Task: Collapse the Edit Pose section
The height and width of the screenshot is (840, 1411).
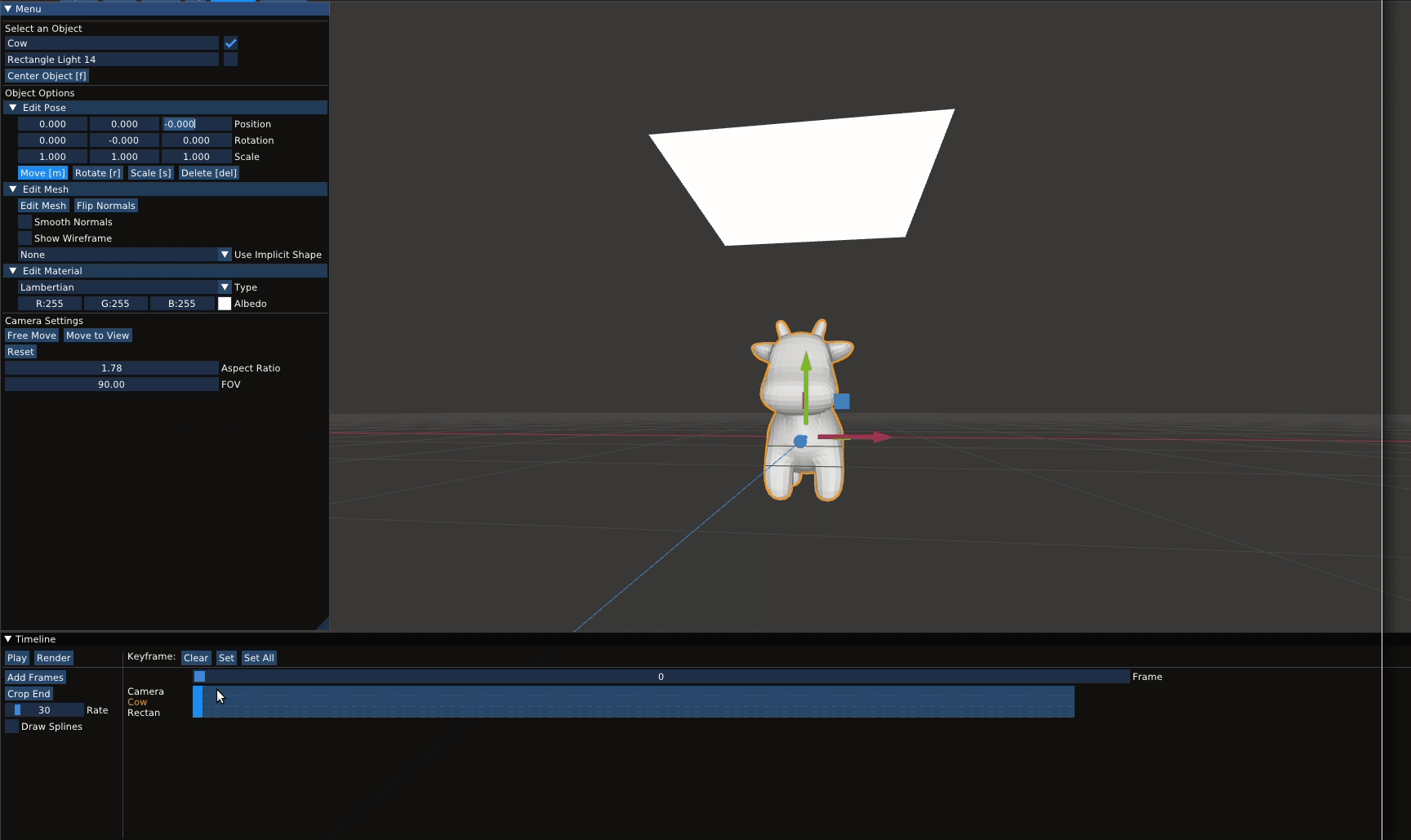Action: tap(13, 108)
